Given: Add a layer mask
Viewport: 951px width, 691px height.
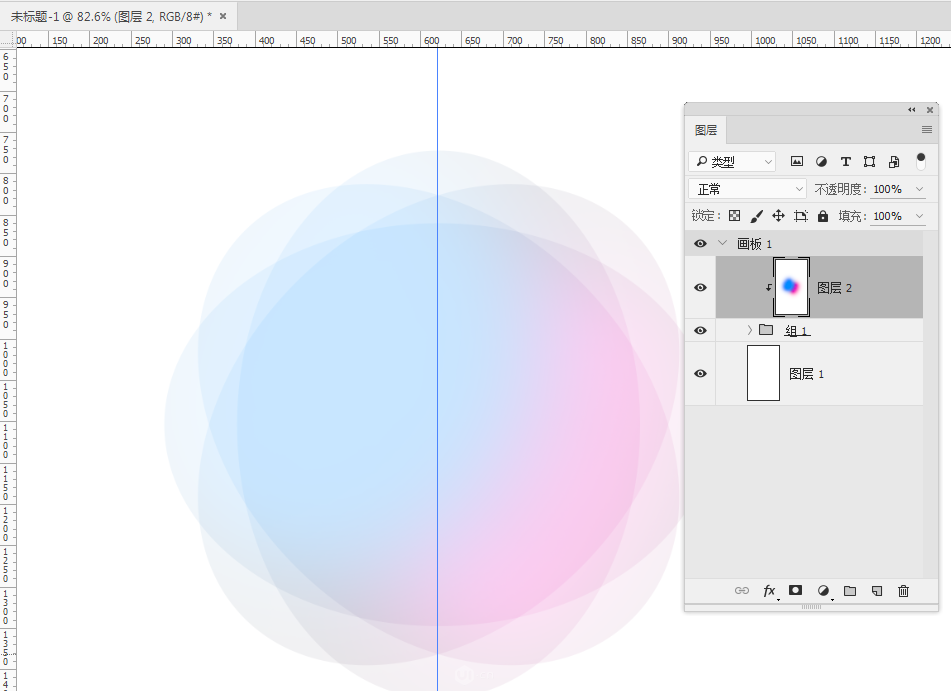Looking at the screenshot, I should click(796, 591).
